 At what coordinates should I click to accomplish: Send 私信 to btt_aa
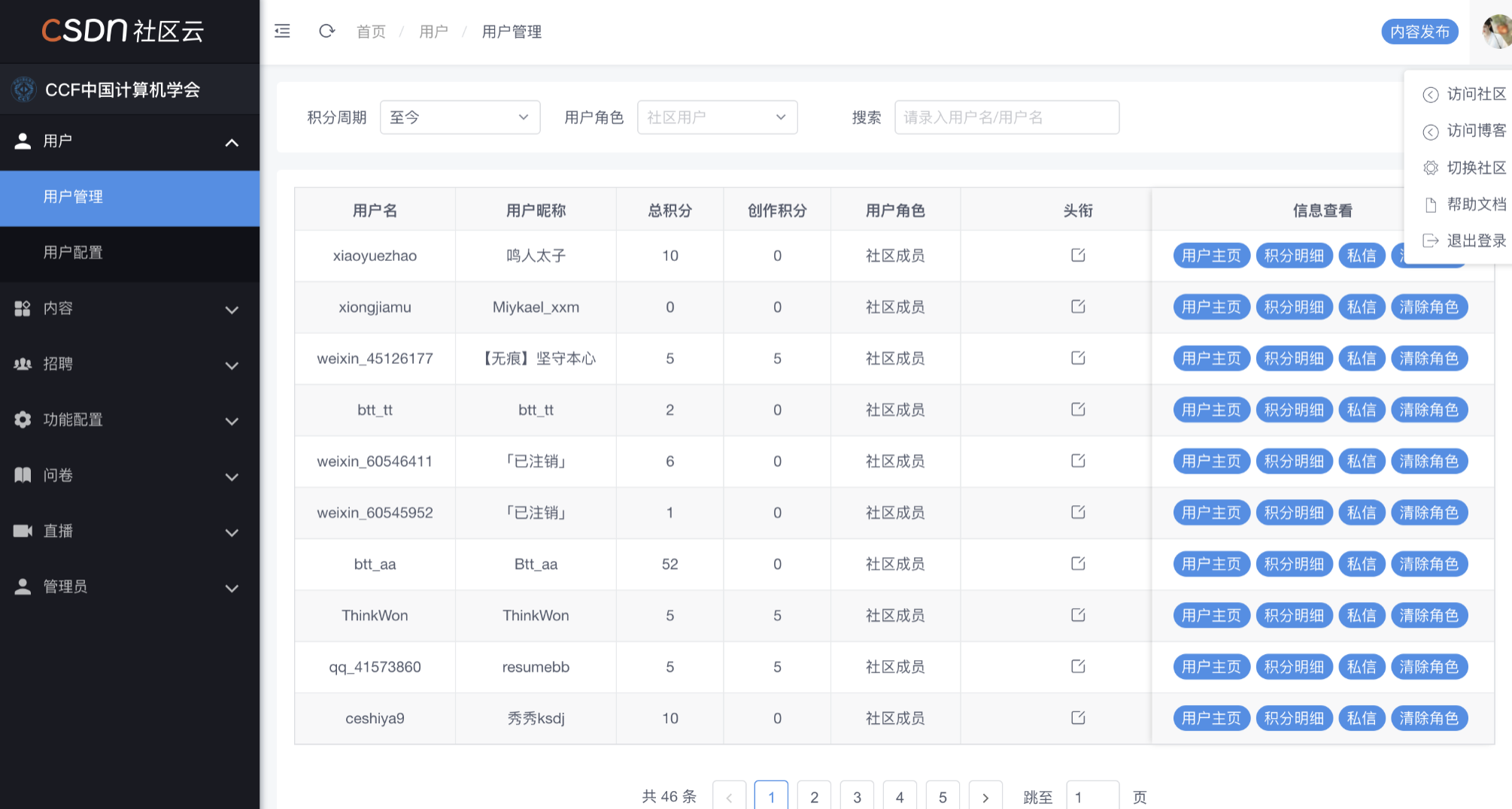pos(1362,564)
